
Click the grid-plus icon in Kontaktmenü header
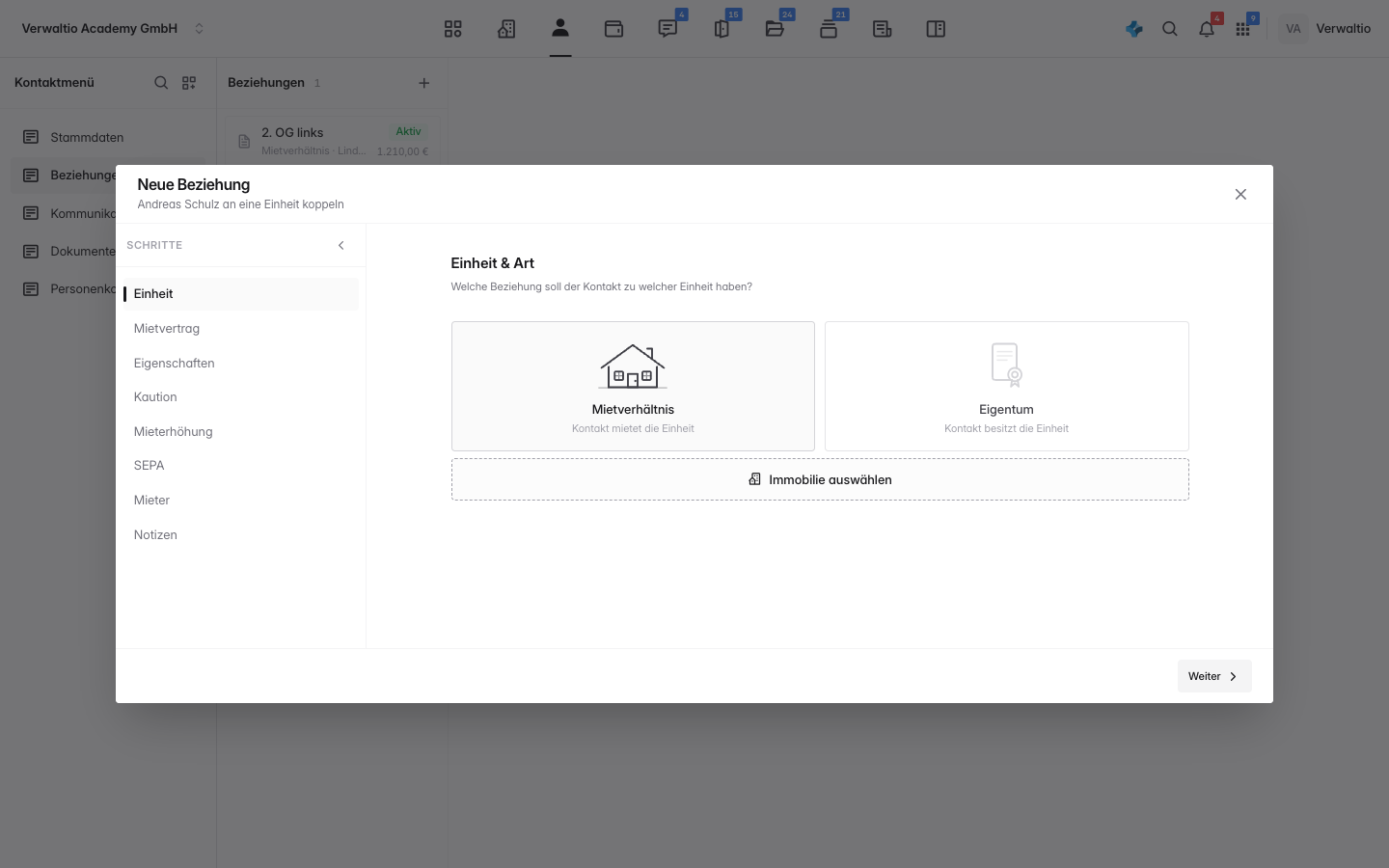(x=189, y=83)
